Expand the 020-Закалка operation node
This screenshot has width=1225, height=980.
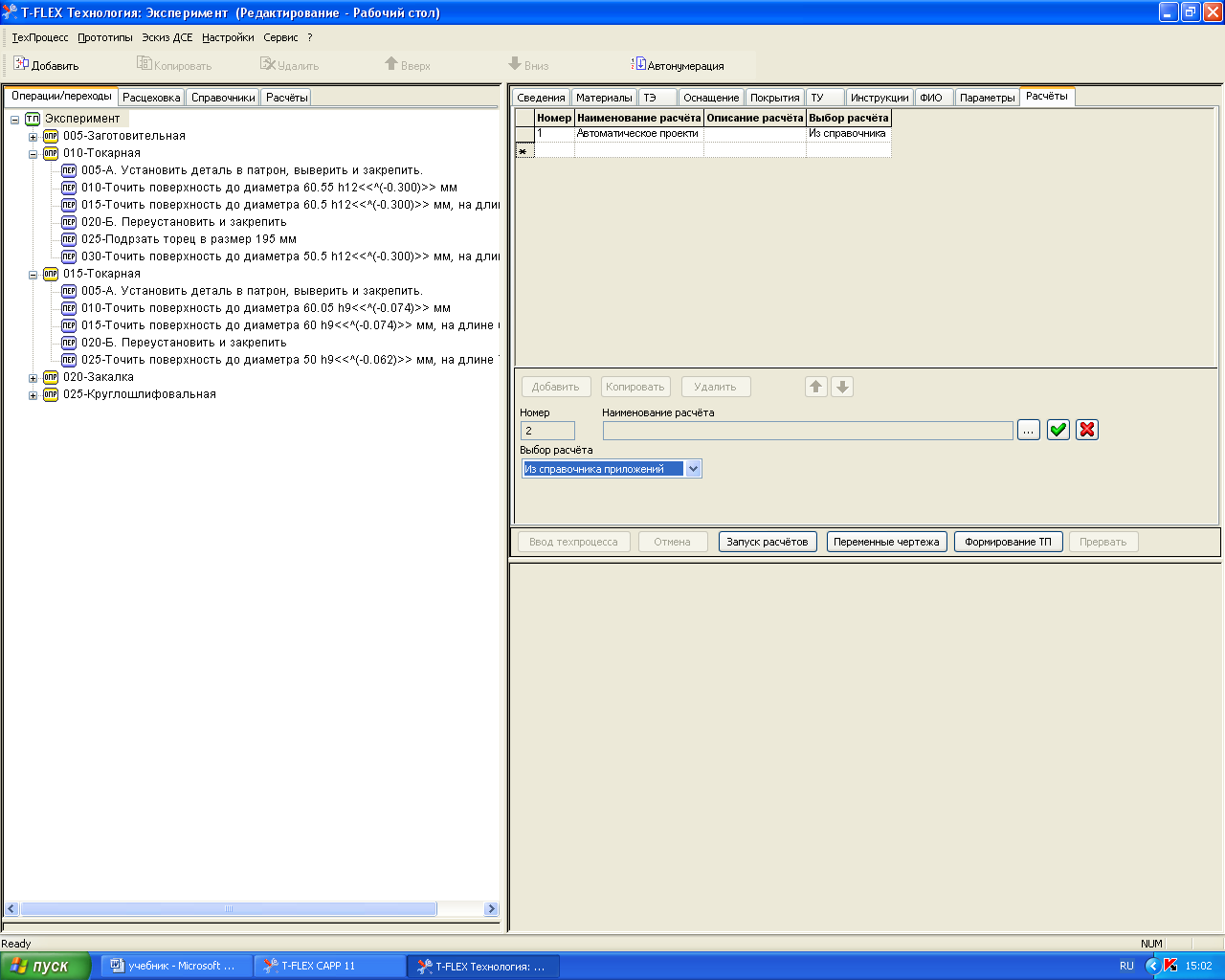coord(33,378)
